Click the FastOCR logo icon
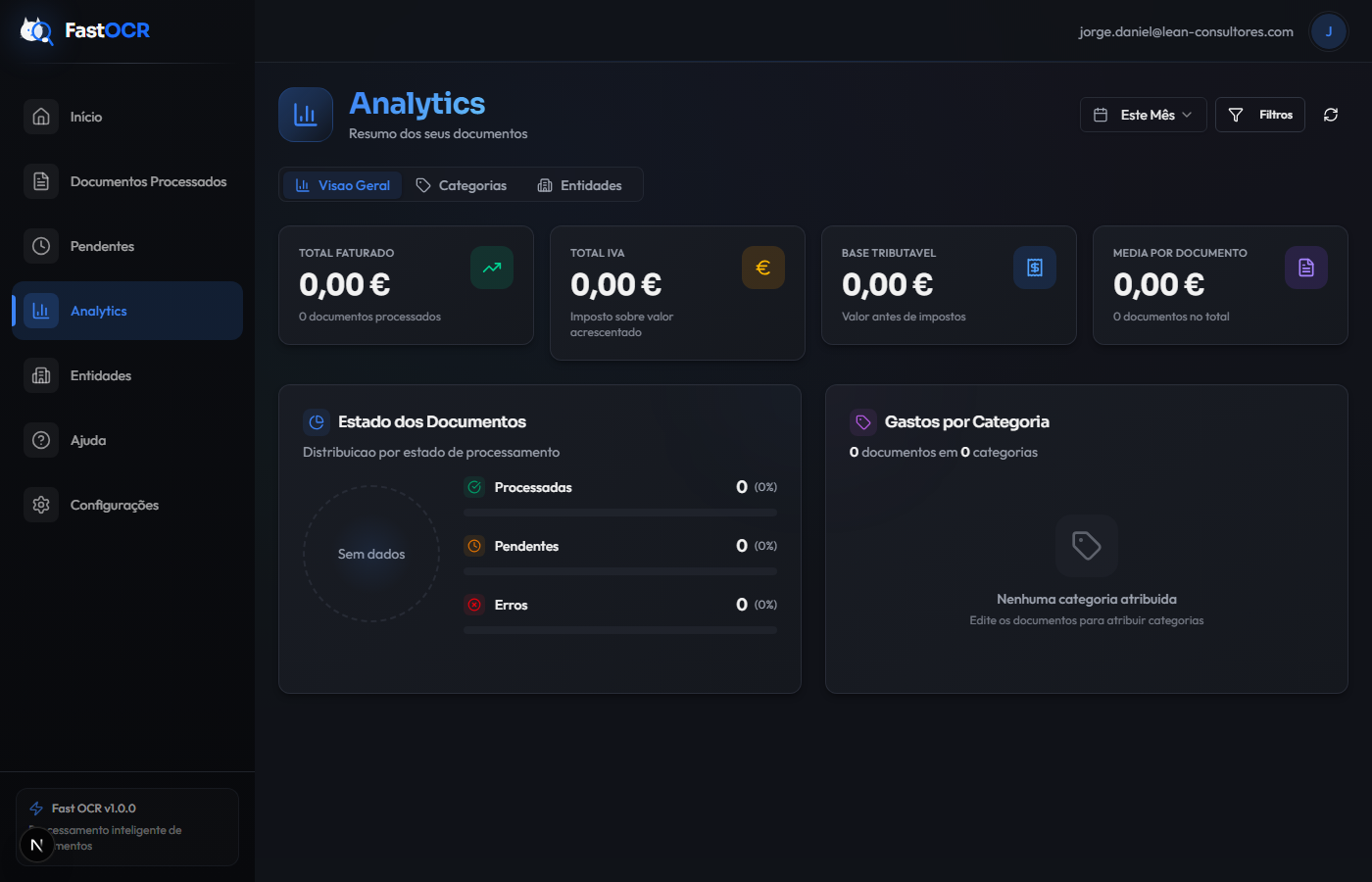The image size is (1372, 882). click(x=35, y=30)
